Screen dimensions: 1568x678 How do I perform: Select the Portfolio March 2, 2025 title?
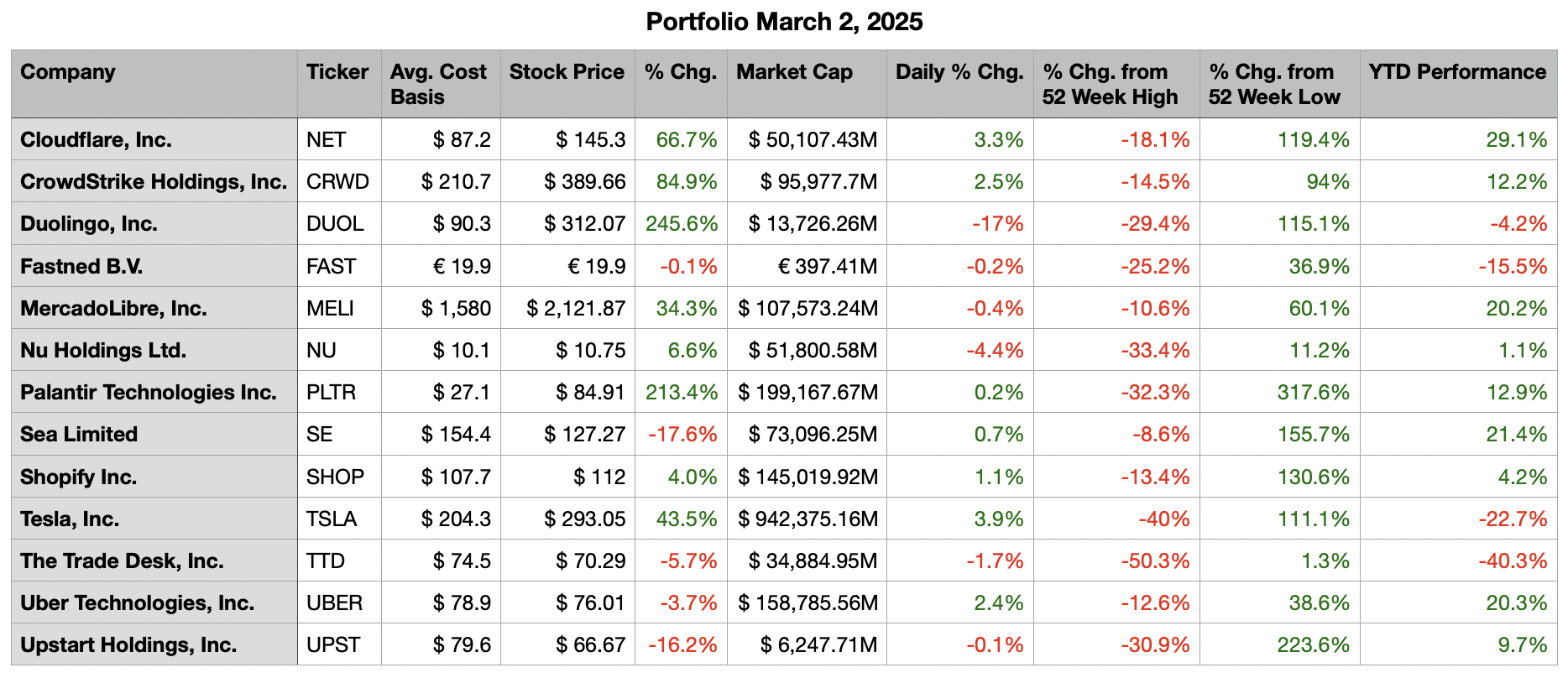pos(784,22)
